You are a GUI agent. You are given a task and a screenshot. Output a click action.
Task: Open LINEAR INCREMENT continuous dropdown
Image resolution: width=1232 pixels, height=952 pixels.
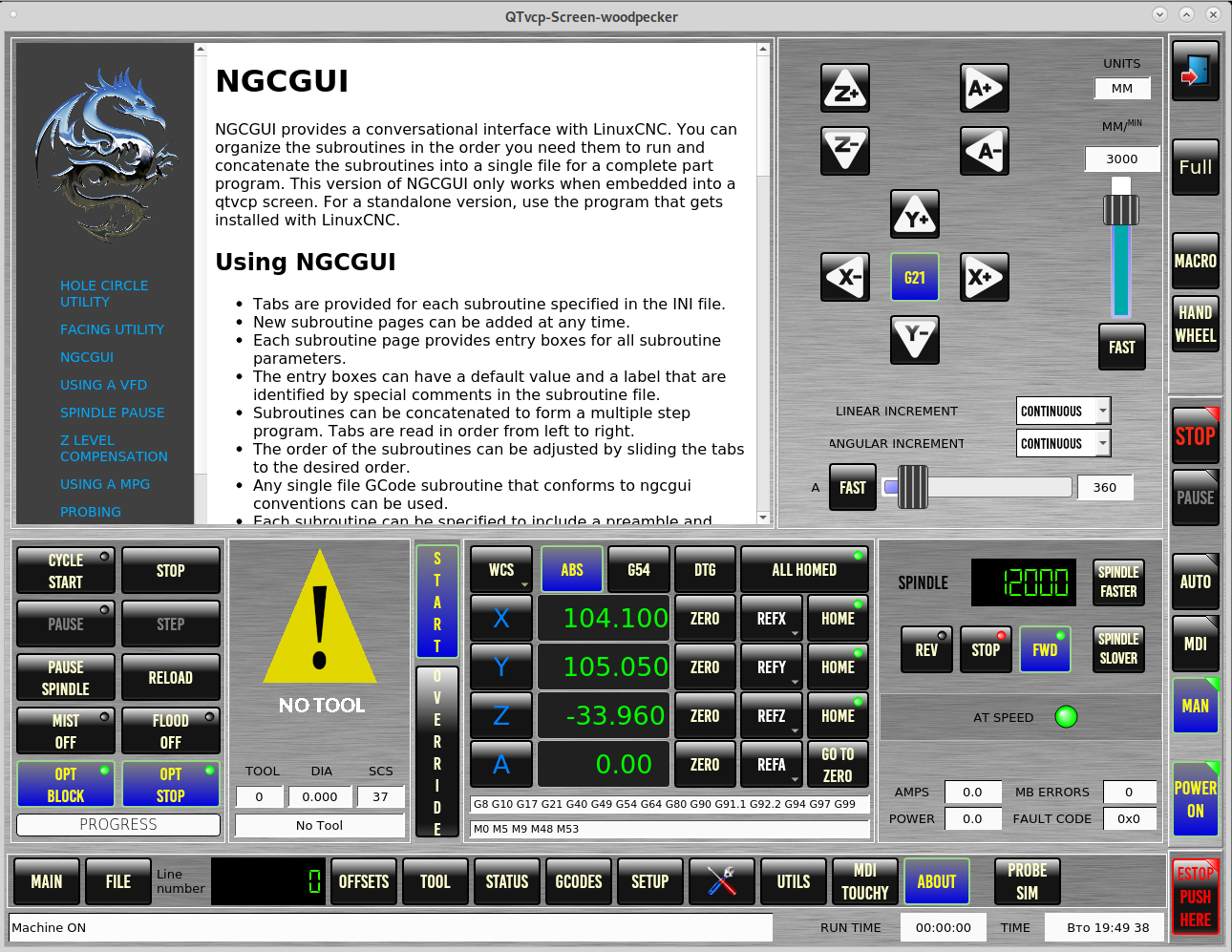click(1063, 412)
